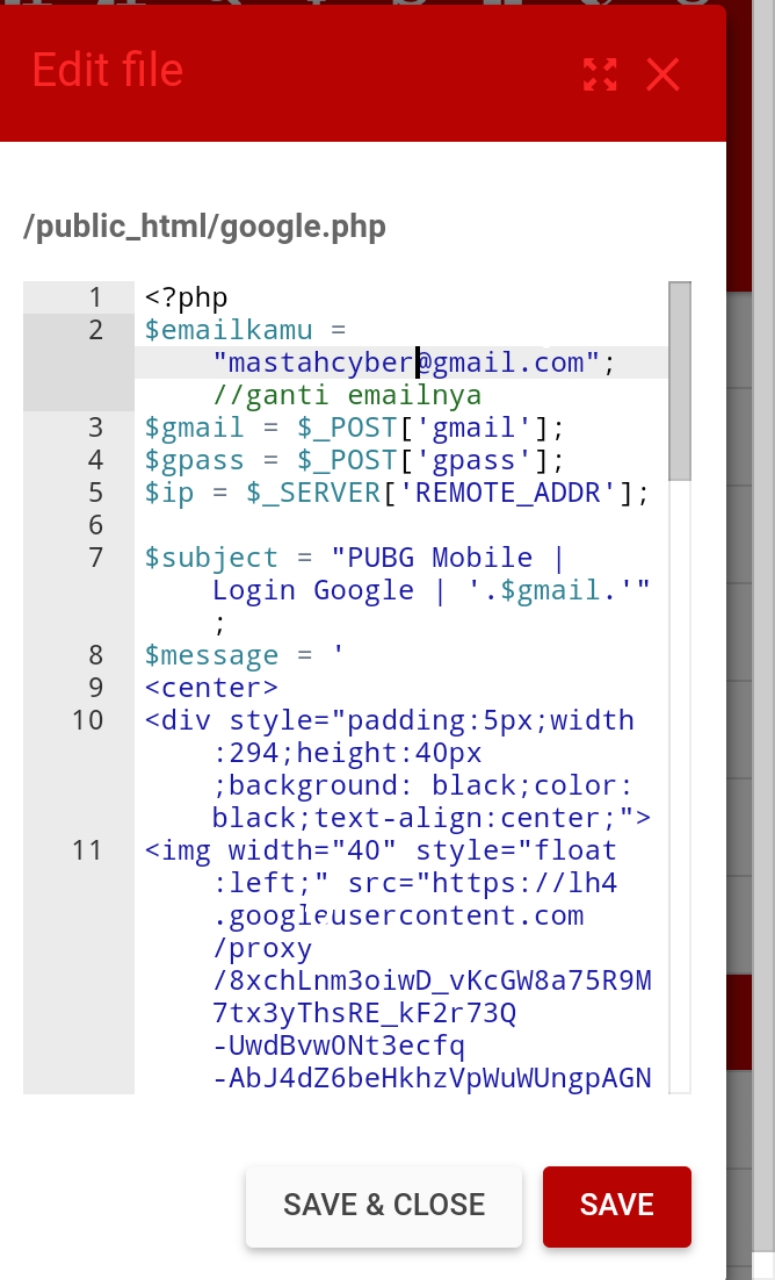775x1280 pixels.
Task: Click the empty line number 6
Action: click(x=95, y=525)
